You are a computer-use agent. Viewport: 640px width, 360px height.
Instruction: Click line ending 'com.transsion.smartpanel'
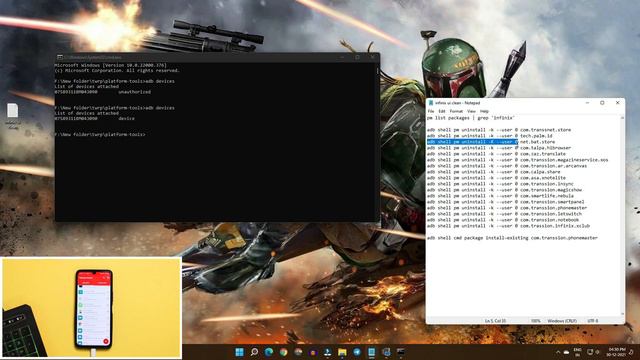505,202
